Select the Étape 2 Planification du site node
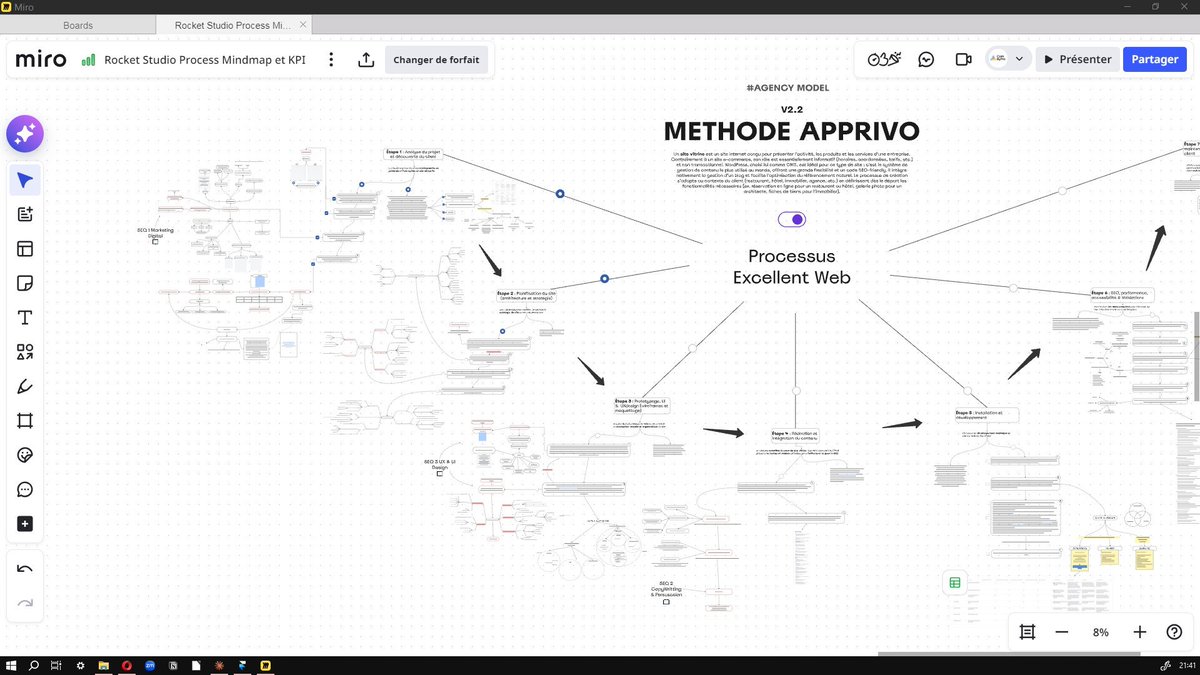The width and height of the screenshot is (1200, 675). click(x=525, y=296)
